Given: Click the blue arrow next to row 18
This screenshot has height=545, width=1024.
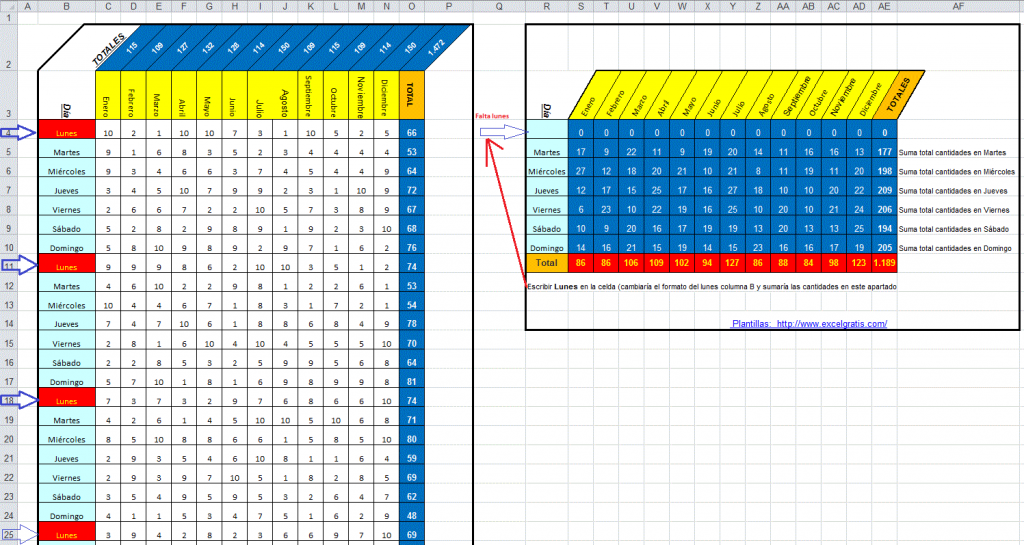Looking at the screenshot, I should pos(18,400).
